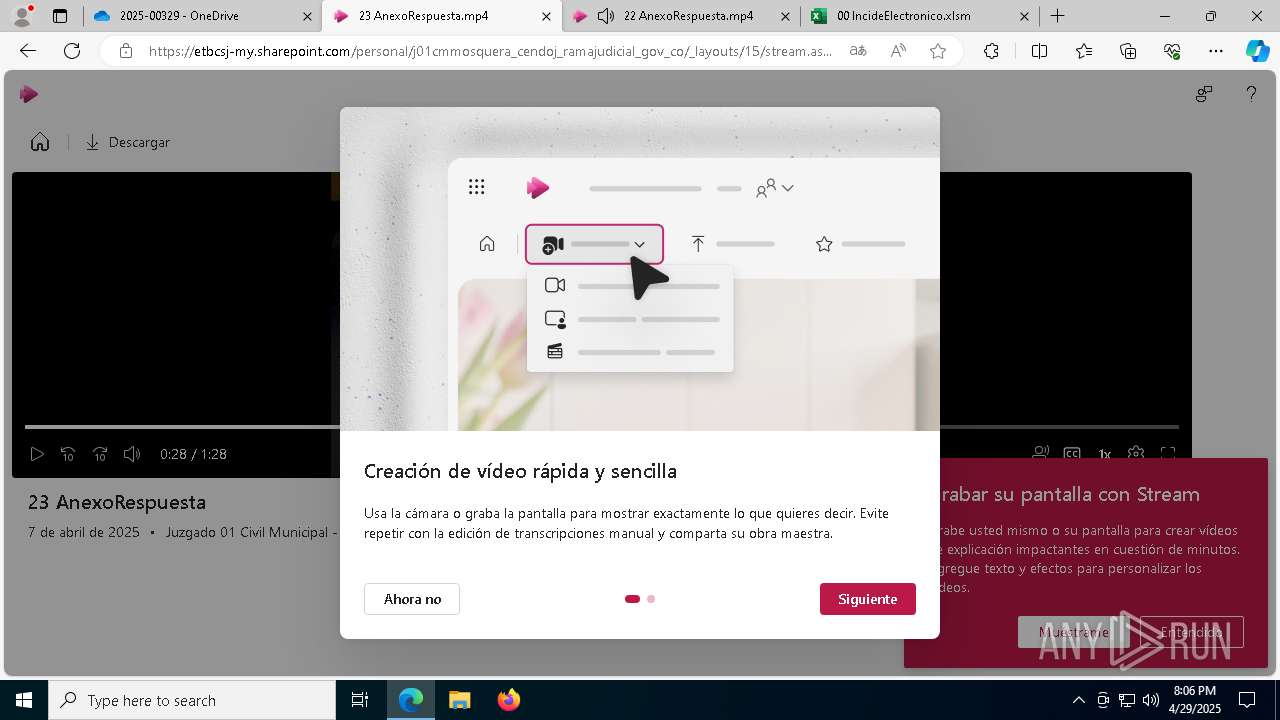View site information lock icon
Image resolution: width=1280 pixels, height=720 pixels.
pos(125,51)
